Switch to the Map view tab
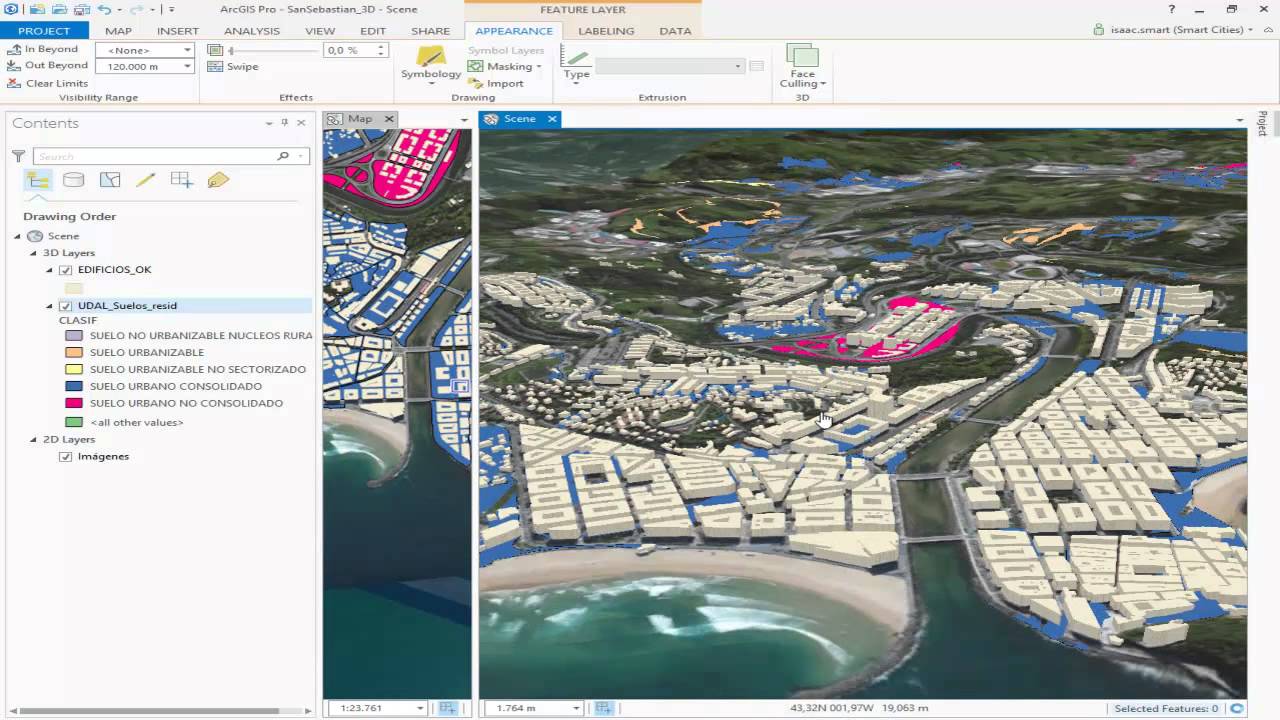 [x=359, y=119]
